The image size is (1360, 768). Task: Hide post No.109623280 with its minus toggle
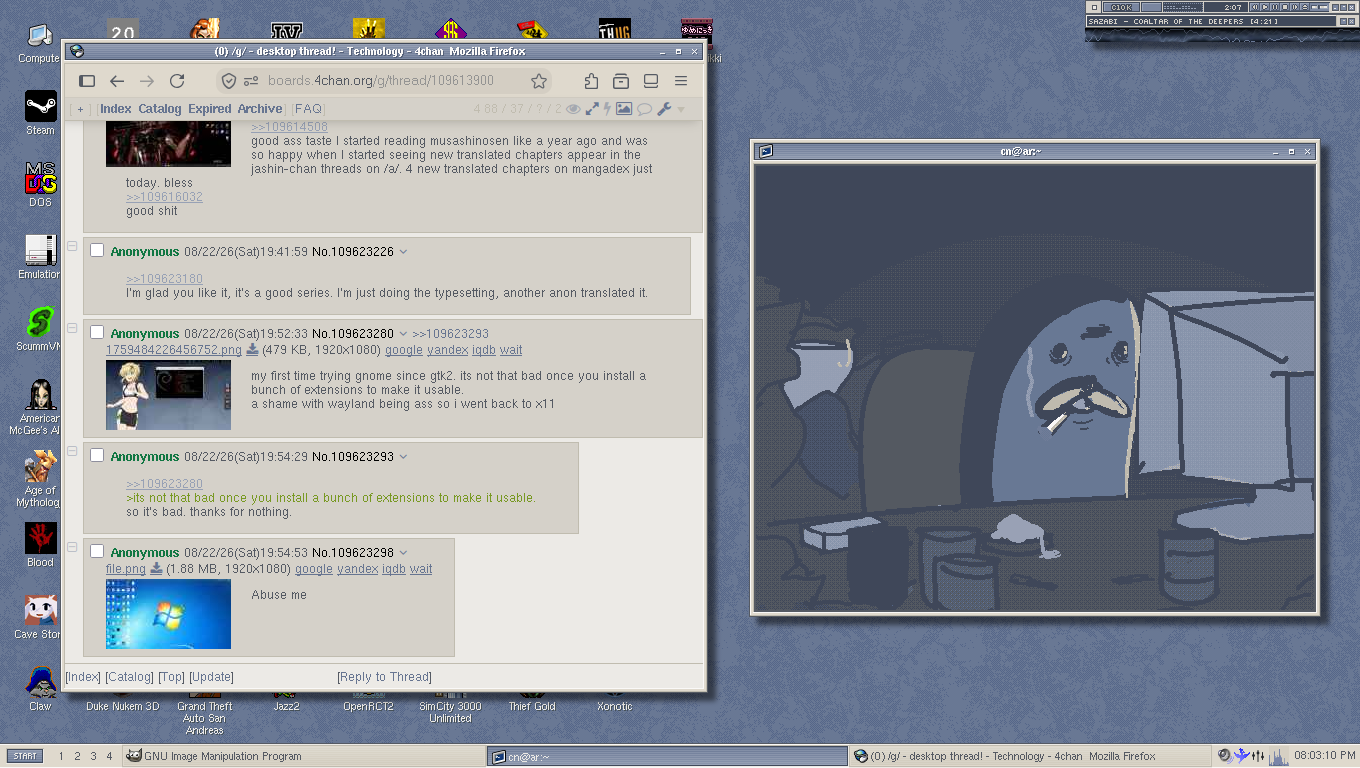pos(72,328)
